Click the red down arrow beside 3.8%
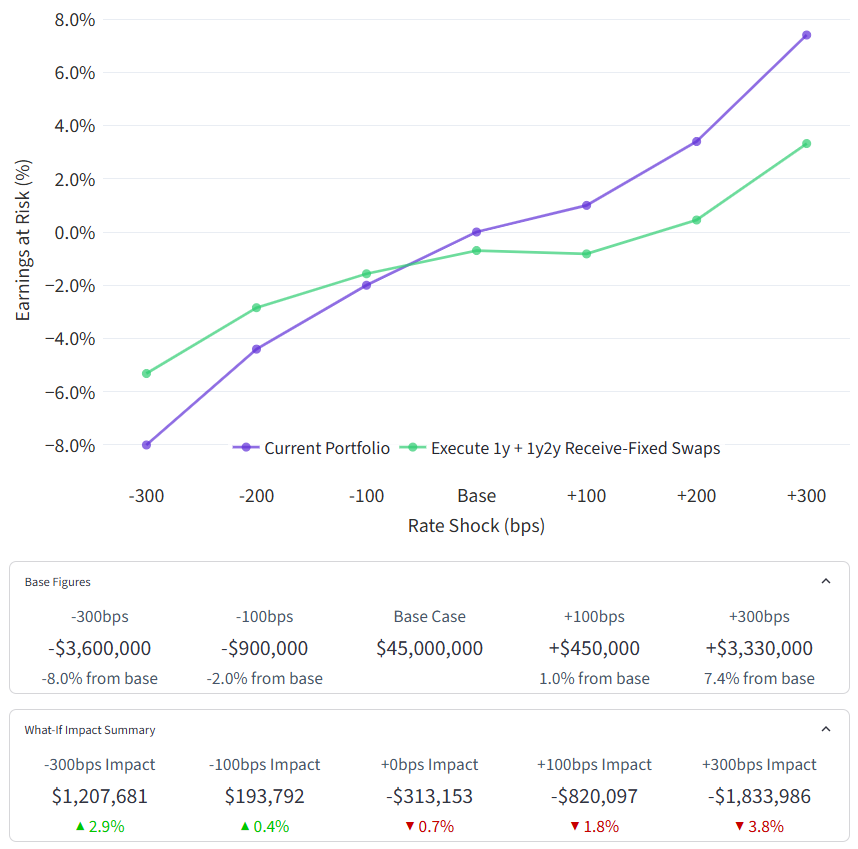858x849 pixels. click(739, 827)
